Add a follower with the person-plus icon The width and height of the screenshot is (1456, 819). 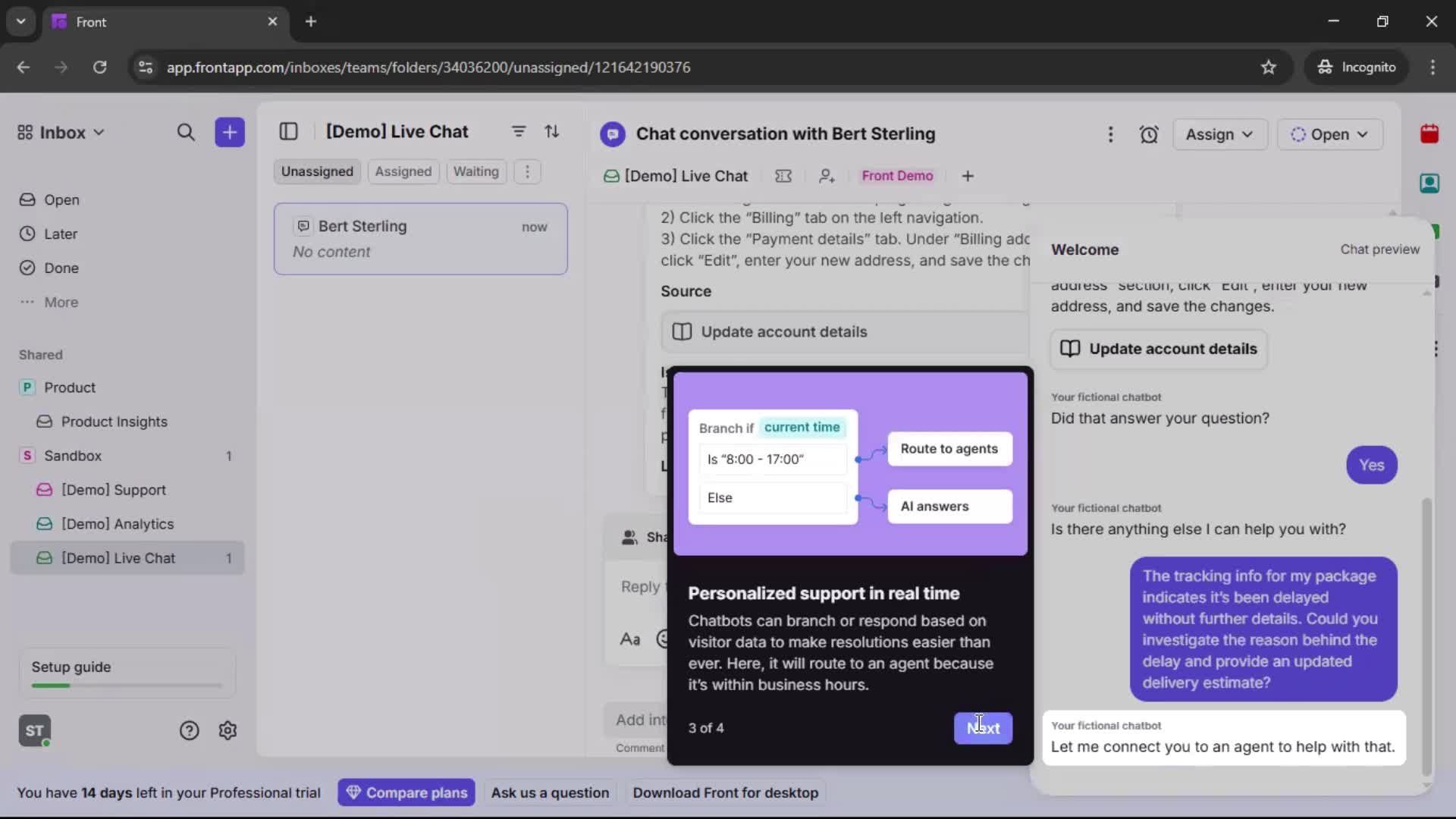827,176
